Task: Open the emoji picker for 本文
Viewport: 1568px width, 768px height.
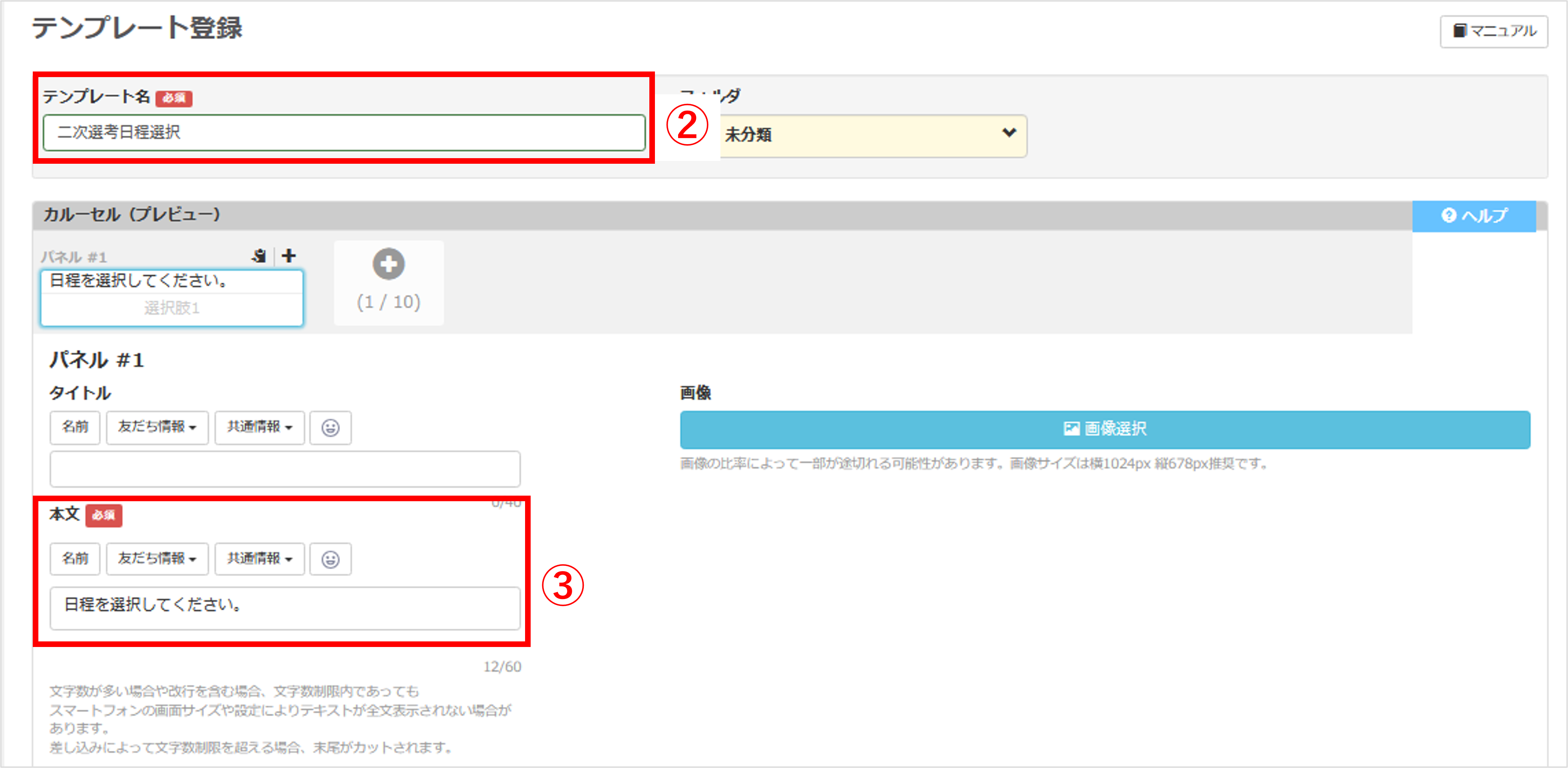Action: (x=330, y=559)
